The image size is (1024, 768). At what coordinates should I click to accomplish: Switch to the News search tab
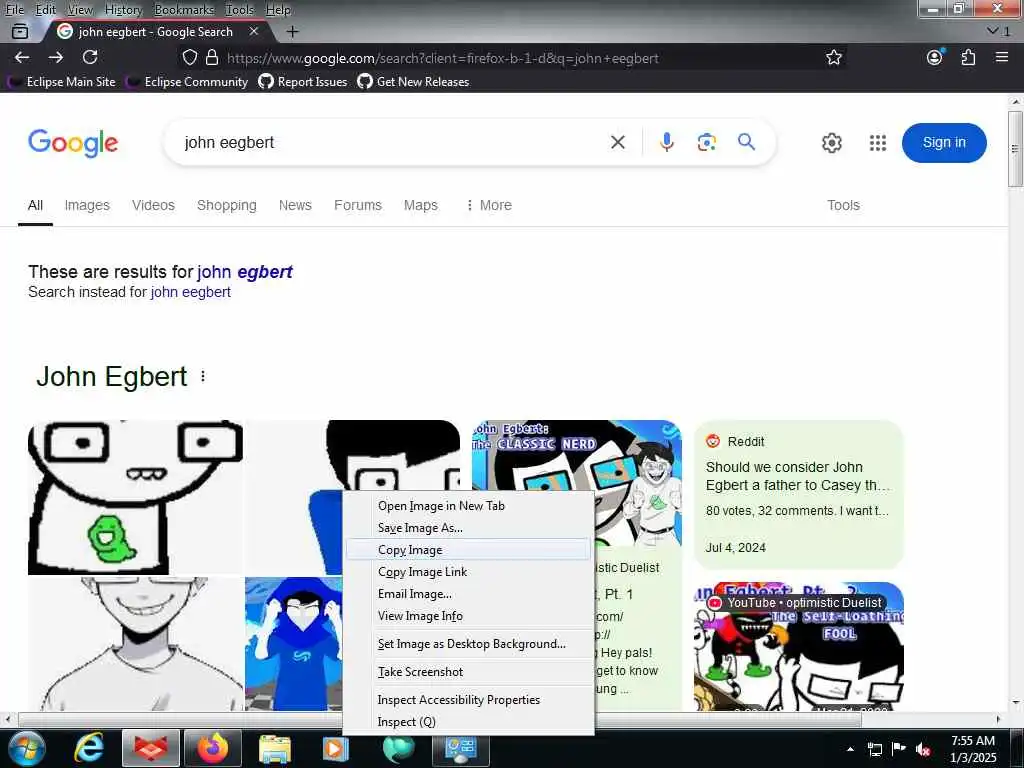click(x=295, y=205)
